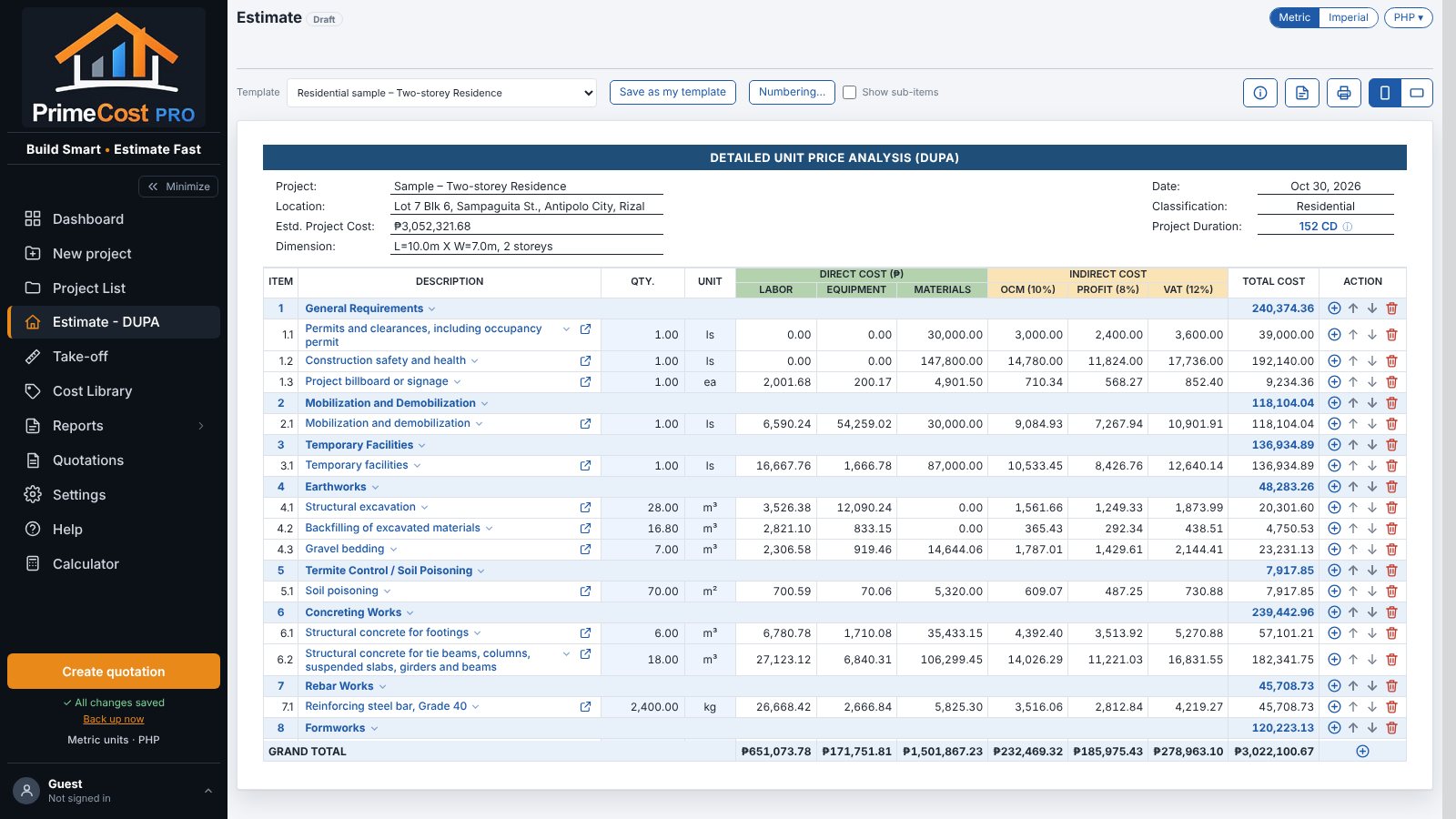This screenshot has height=819, width=1456.
Task: Expand Concreting Works section chevron
Action: pos(409,613)
